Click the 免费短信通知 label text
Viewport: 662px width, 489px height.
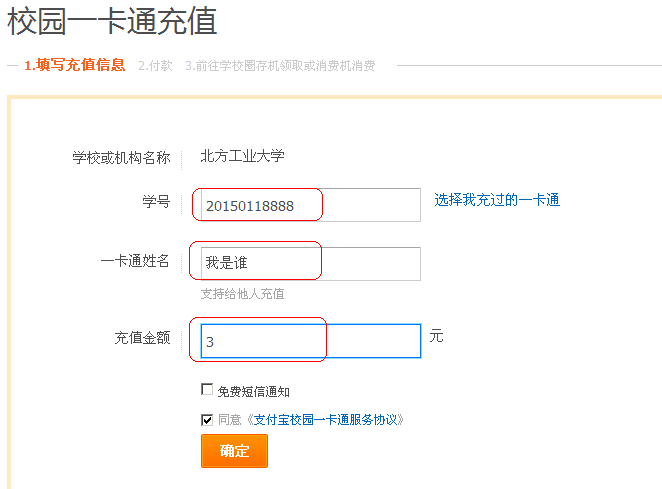click(253, 391)
